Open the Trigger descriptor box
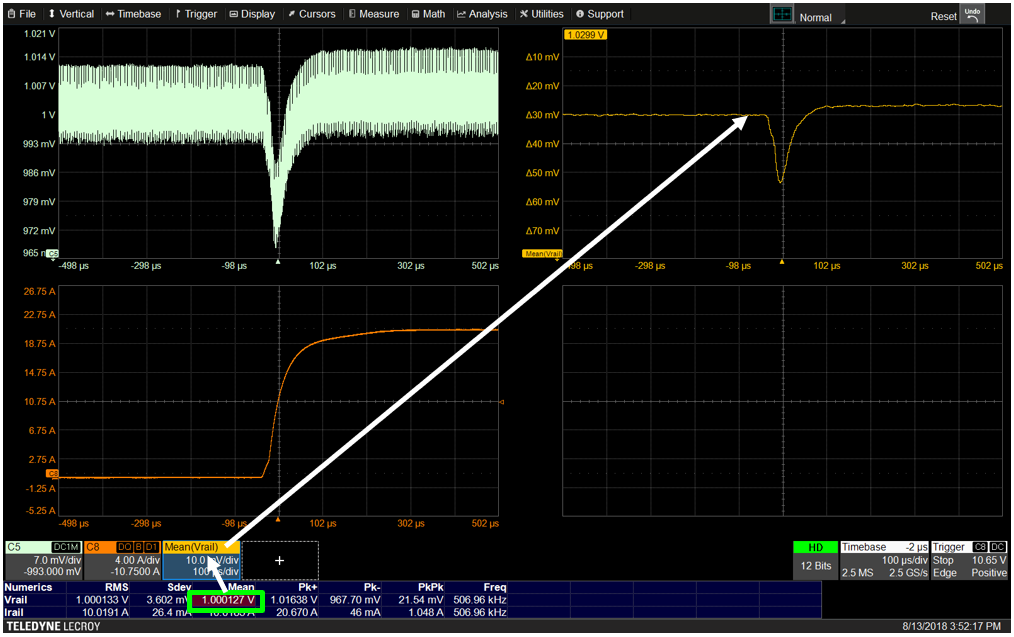The height and width of the screenshot is (637, 1014). (969, 558)
